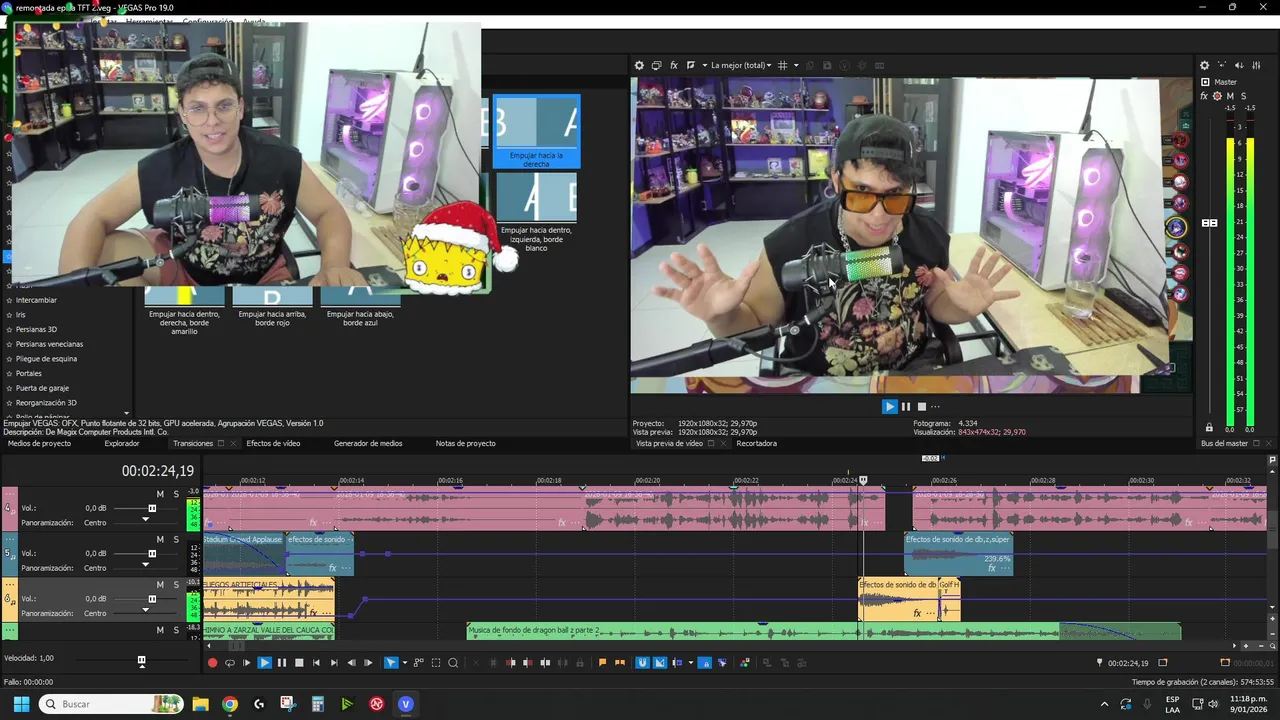The height and width of the screenshot is (720, 1280).
Task: Open overlays dropdown arrow next to grid
Action: point(796,65)
